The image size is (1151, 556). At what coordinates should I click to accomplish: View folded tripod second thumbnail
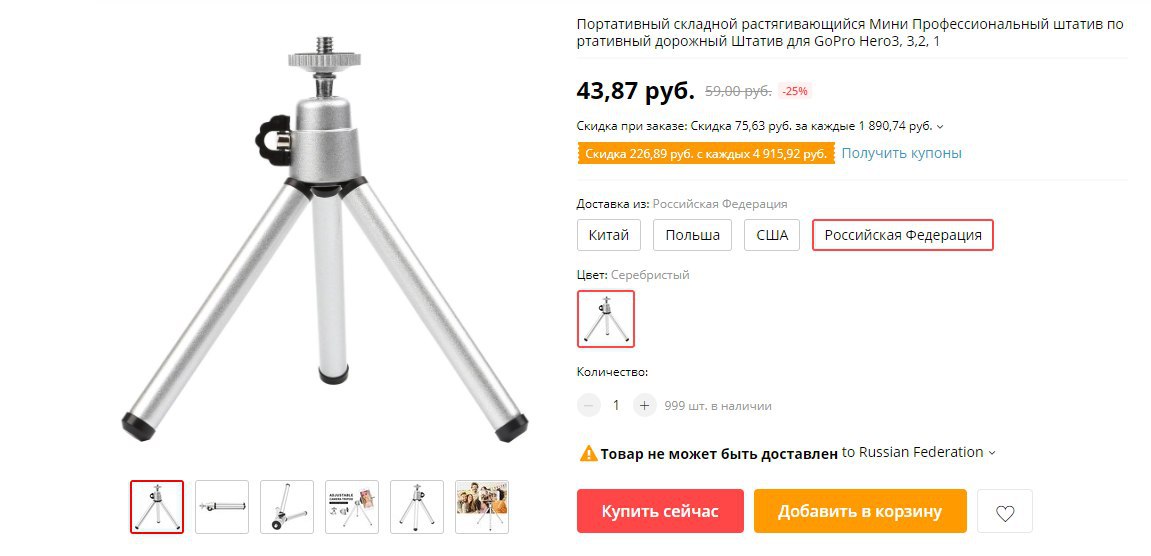tap(222, 507)
